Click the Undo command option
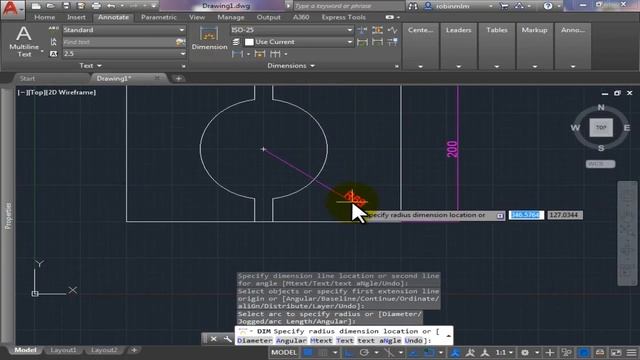 point(413,340)
